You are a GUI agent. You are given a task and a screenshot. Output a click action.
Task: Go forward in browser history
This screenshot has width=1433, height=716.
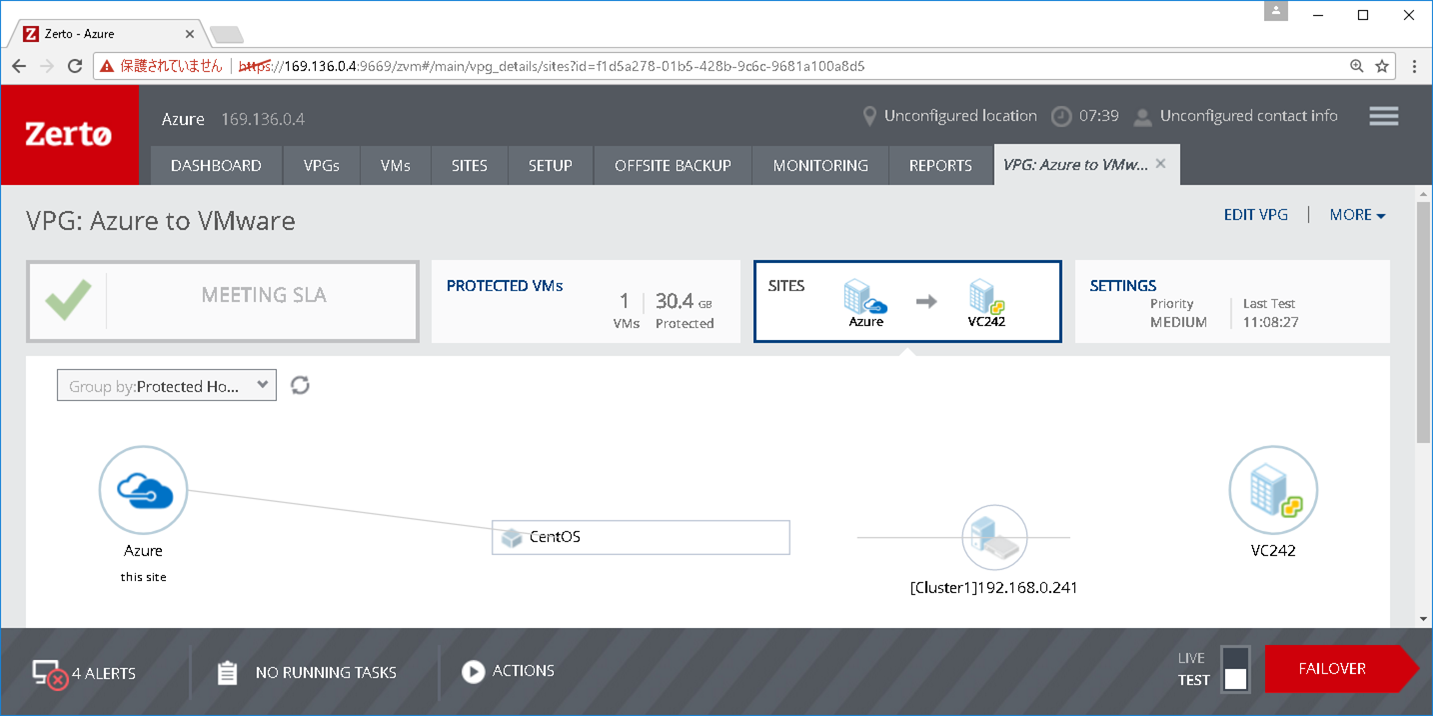[47, 66]
